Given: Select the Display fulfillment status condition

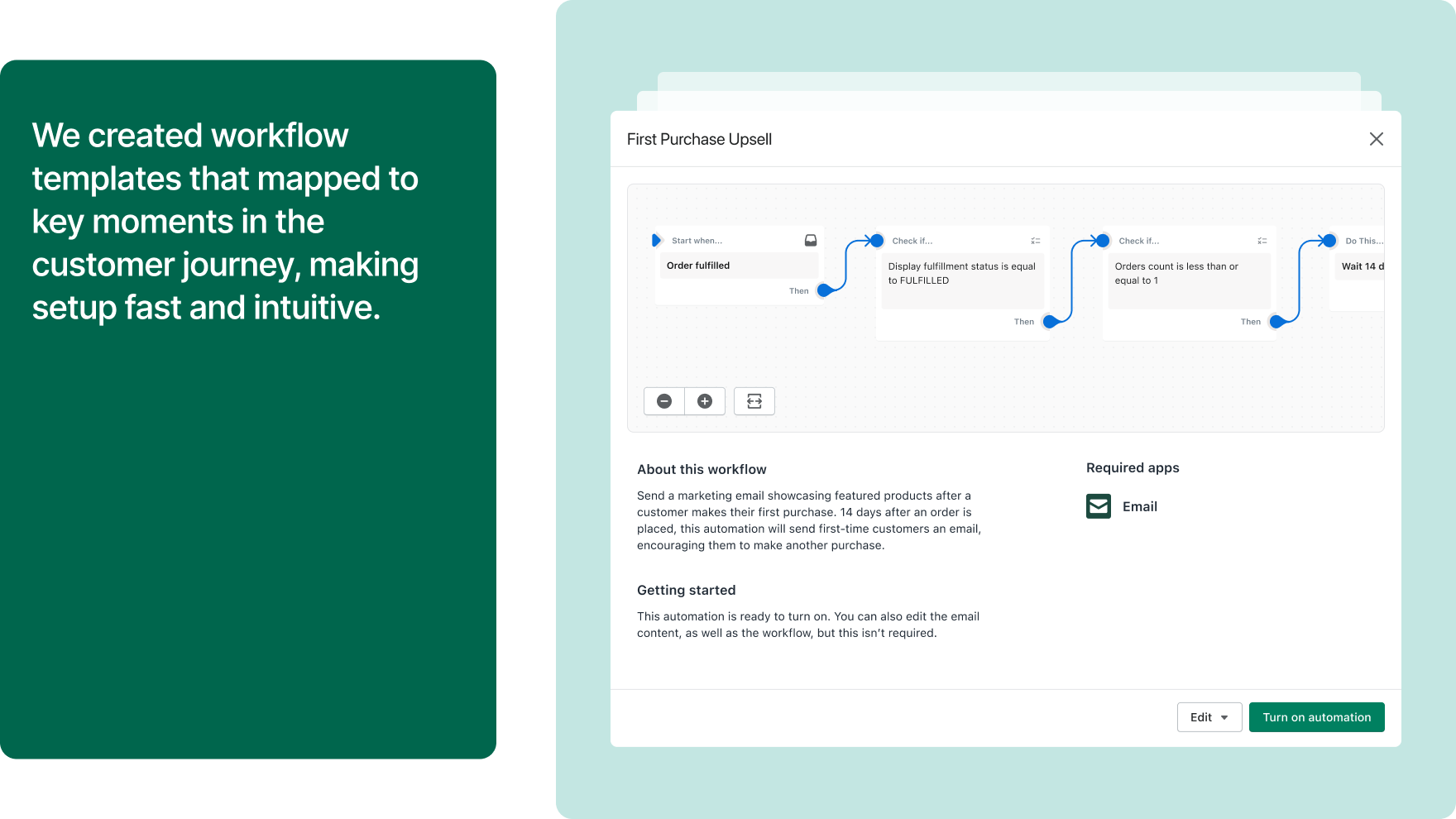Looking at the screenshot, I should [962, 274].
